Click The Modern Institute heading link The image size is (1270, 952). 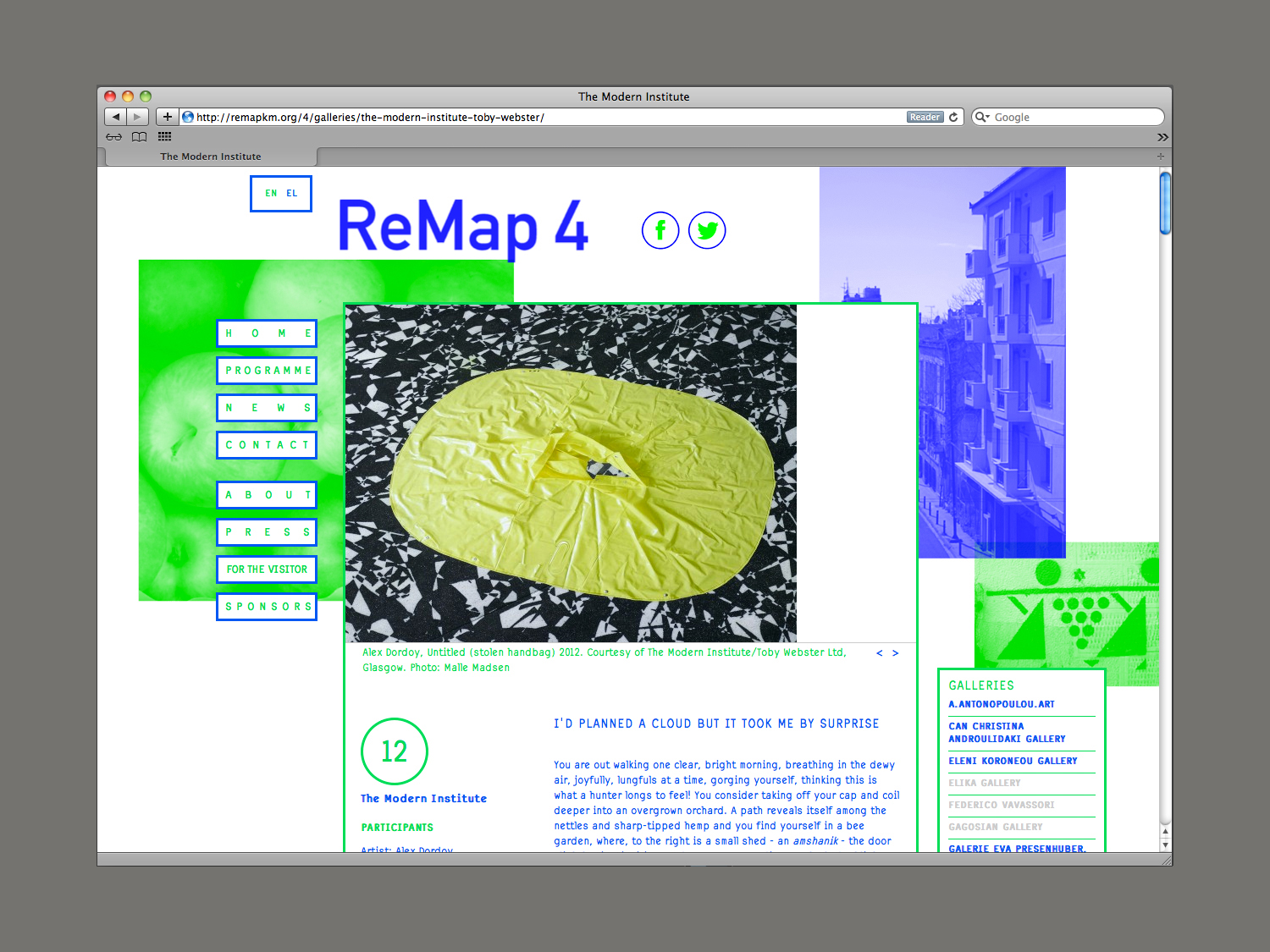[423, 799]
